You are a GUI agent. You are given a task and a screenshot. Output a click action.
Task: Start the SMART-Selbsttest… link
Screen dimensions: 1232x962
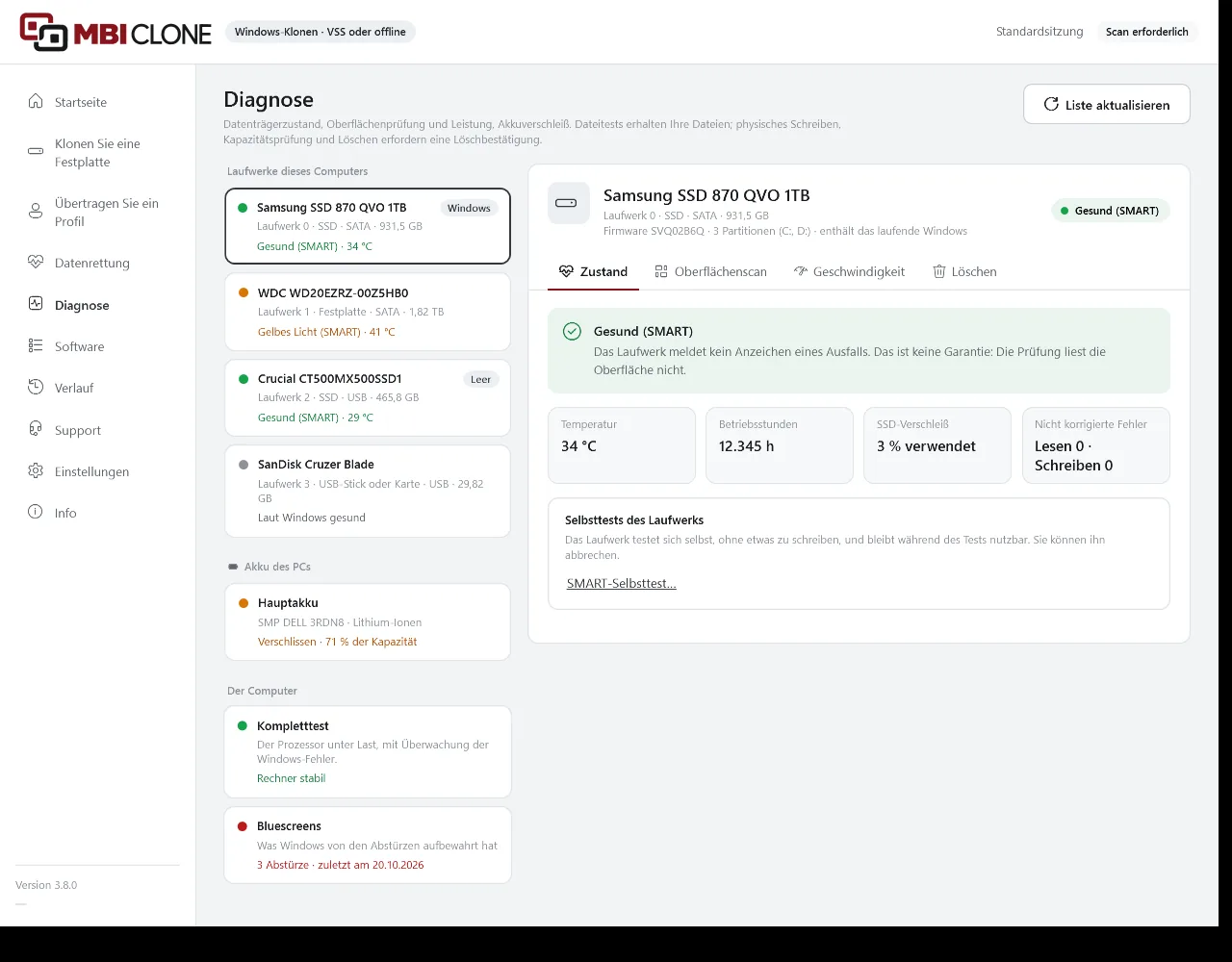pos(622,583)
